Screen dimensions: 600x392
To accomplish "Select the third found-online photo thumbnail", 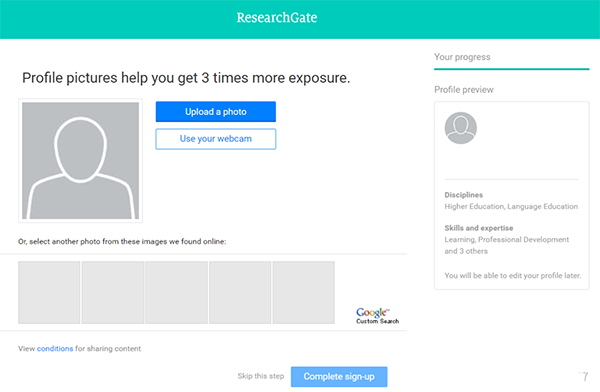I will tap(176, 292).
